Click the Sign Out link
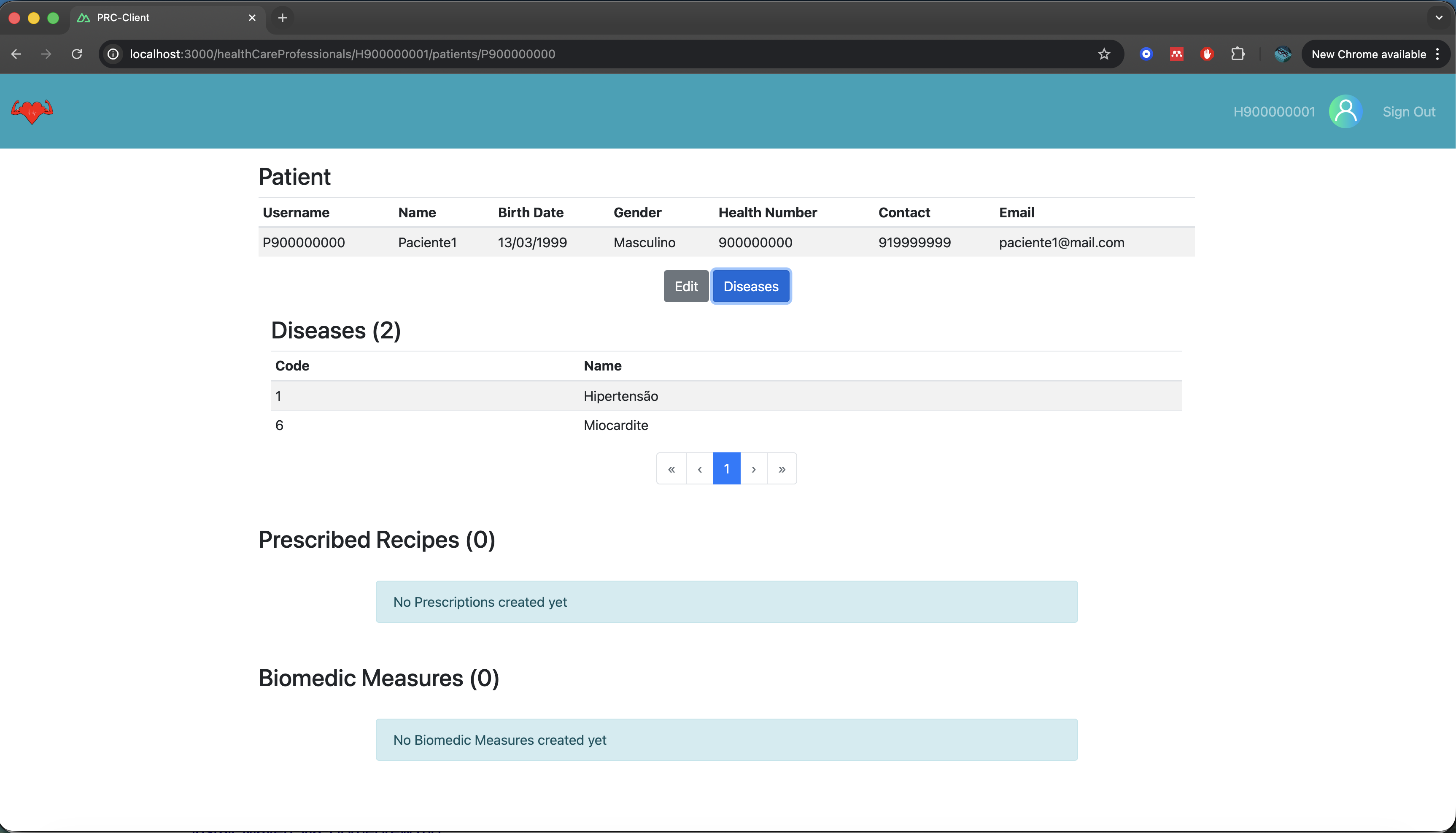 pos(1409,111)
